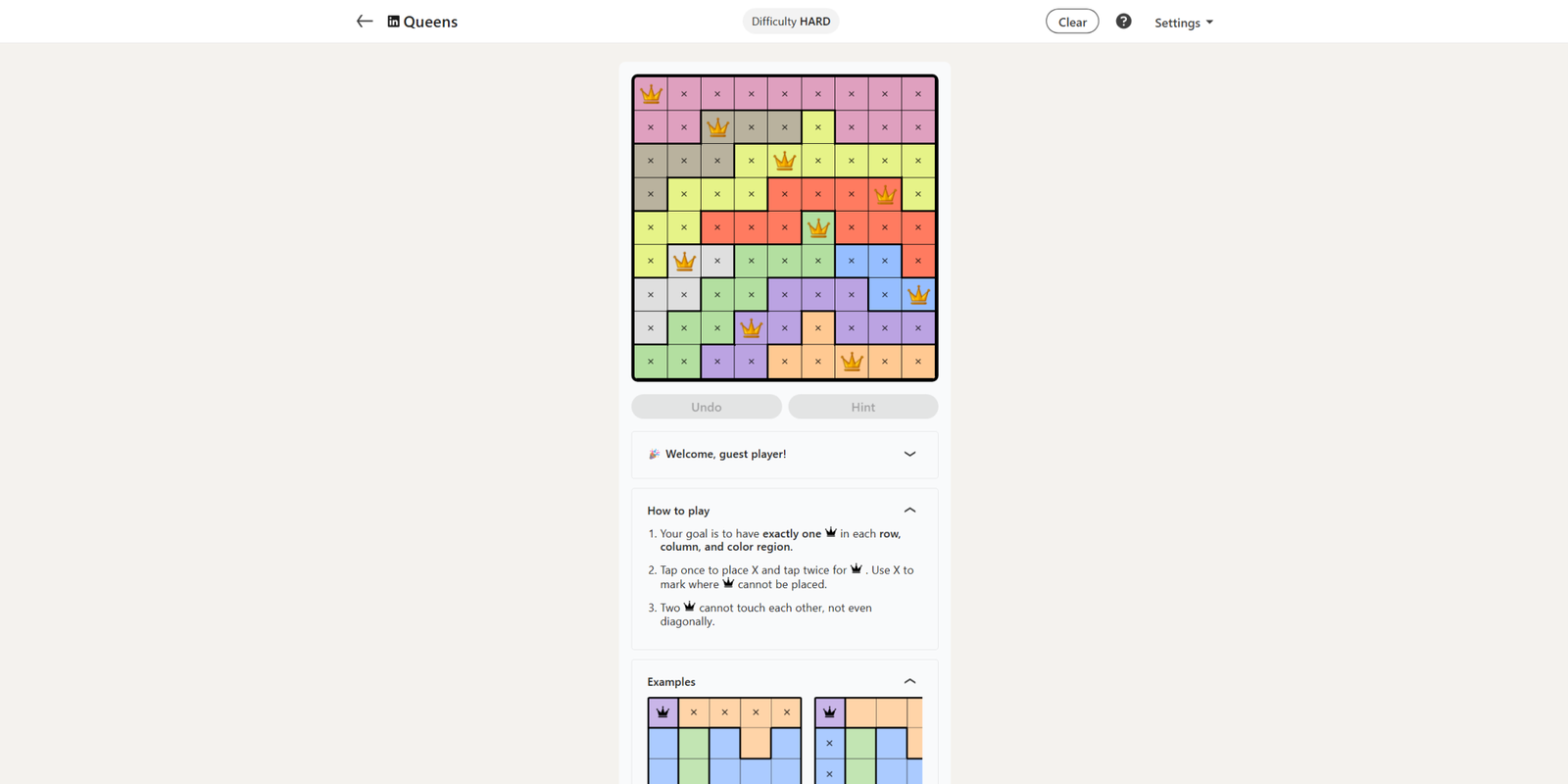Open the Settings dropdown
The height and width of the screenshot is (784, 1568).
click(1183, 23)
